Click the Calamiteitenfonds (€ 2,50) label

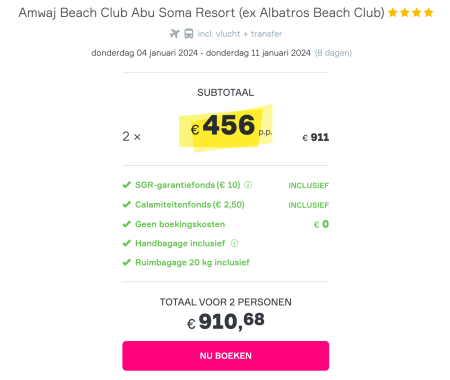tap(190, 204)
